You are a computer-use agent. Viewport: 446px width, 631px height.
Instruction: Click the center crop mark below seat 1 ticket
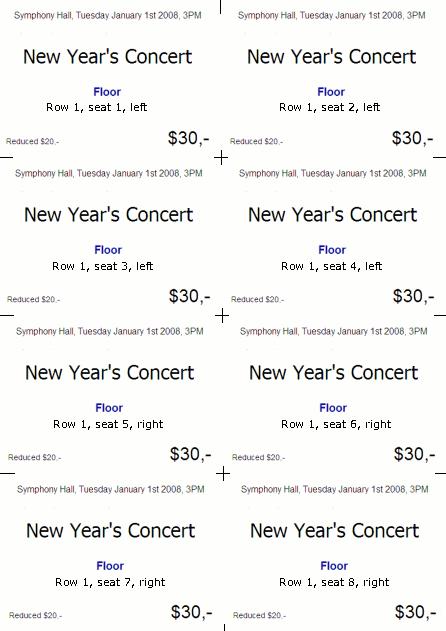tap(221, 157)
